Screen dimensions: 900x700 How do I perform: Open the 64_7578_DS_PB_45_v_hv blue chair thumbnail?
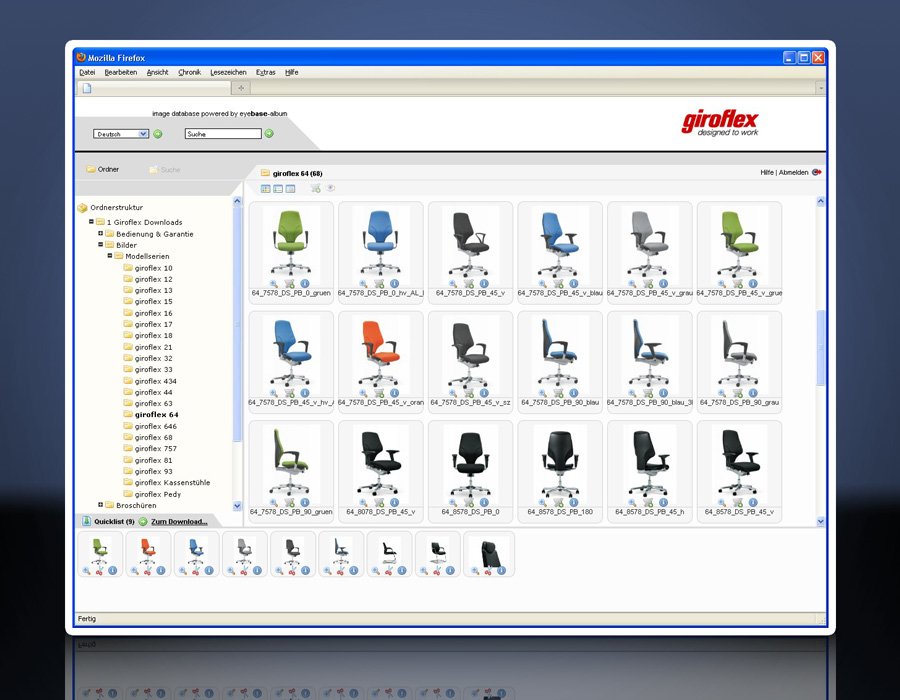click(291, 351)
